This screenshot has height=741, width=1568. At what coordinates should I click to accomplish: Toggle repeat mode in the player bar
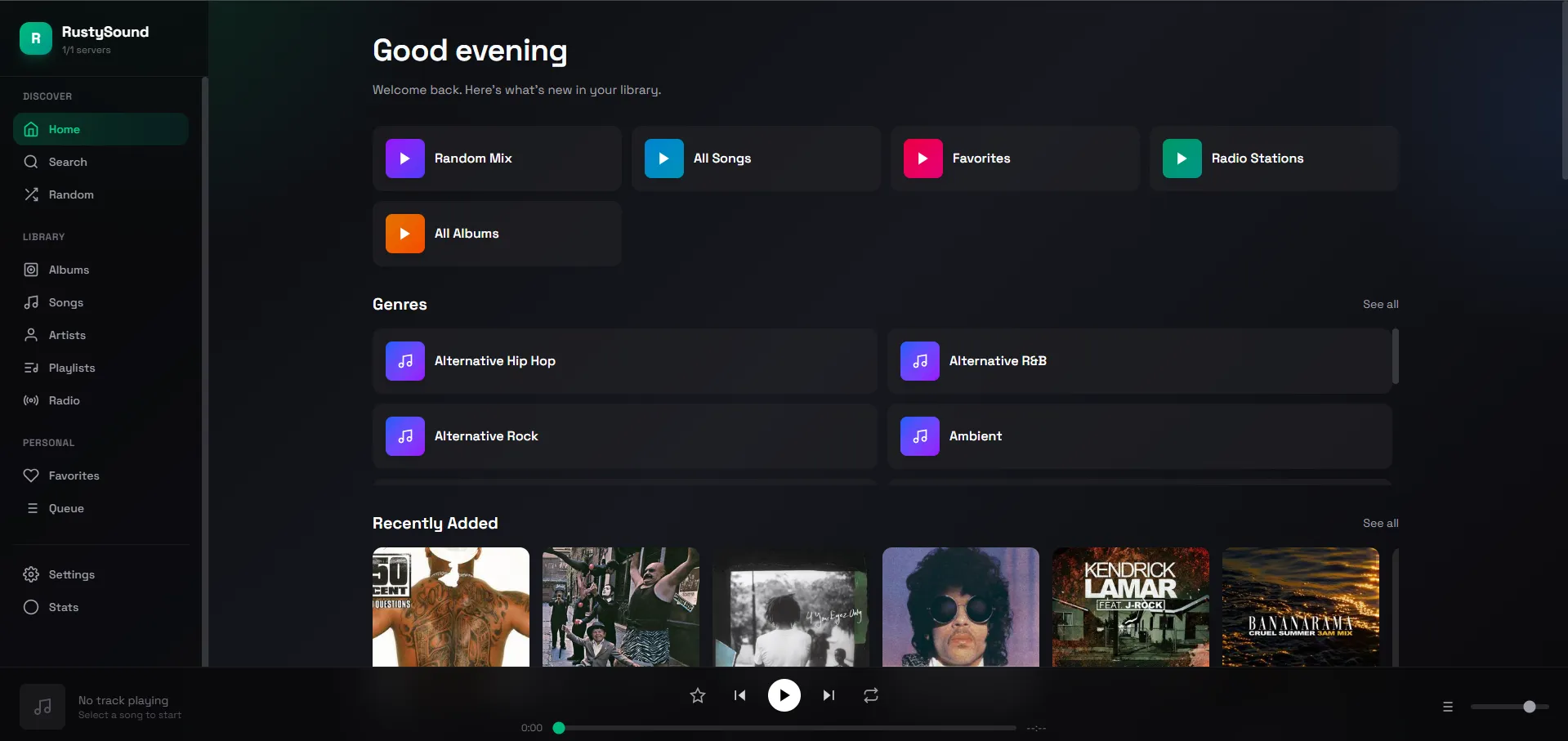870,695
